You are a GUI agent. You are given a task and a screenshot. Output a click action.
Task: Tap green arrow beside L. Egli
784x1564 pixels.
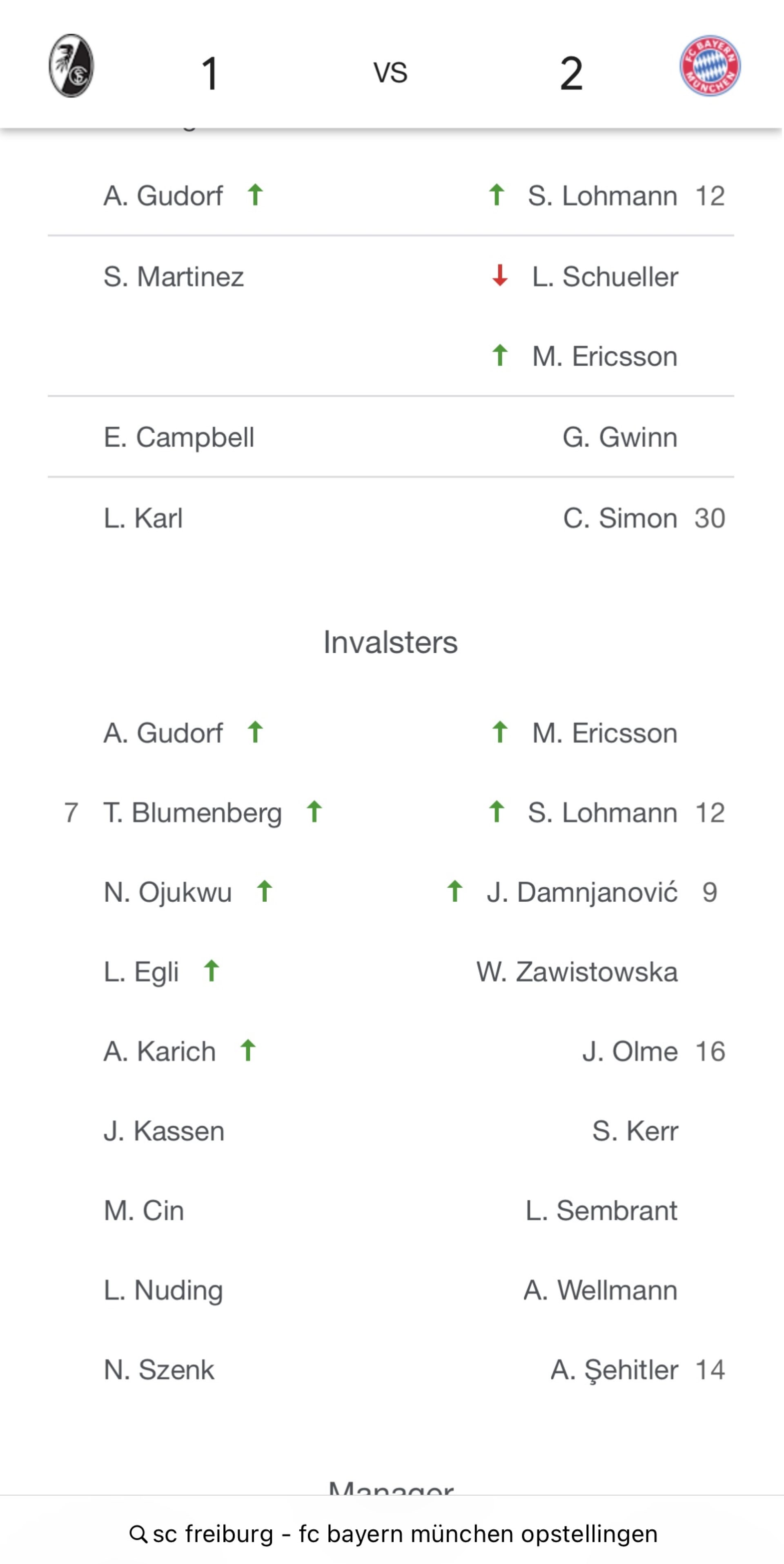[212, 971]
